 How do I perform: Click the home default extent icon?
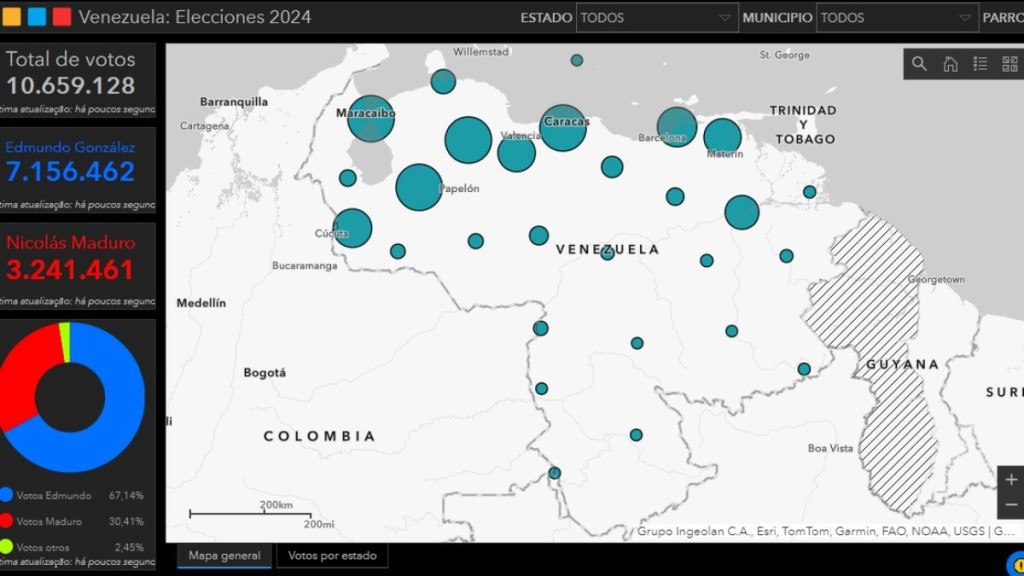(x=950, y=64)
